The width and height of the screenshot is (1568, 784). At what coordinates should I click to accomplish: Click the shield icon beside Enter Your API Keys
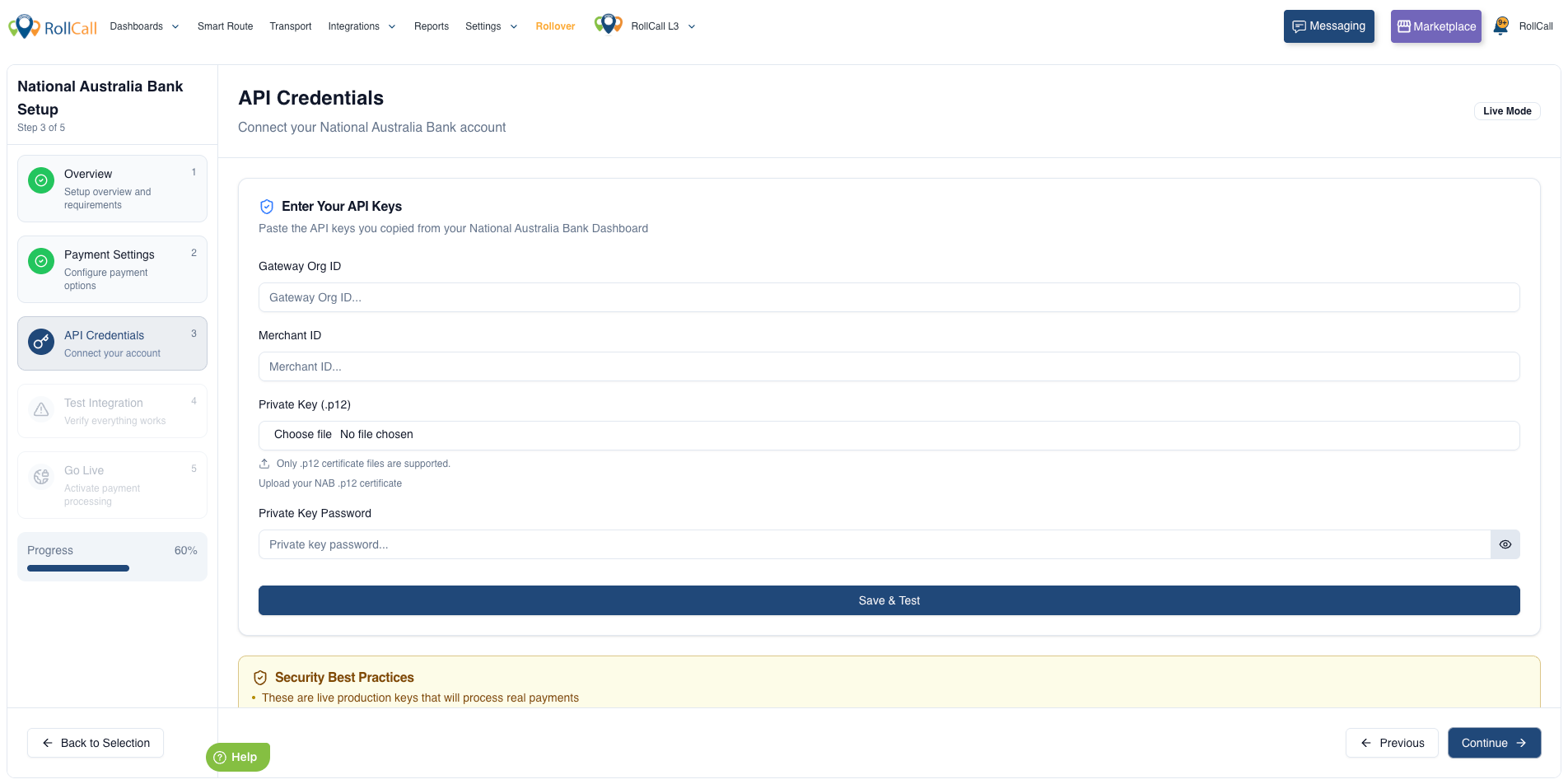[x=267, y=207]
